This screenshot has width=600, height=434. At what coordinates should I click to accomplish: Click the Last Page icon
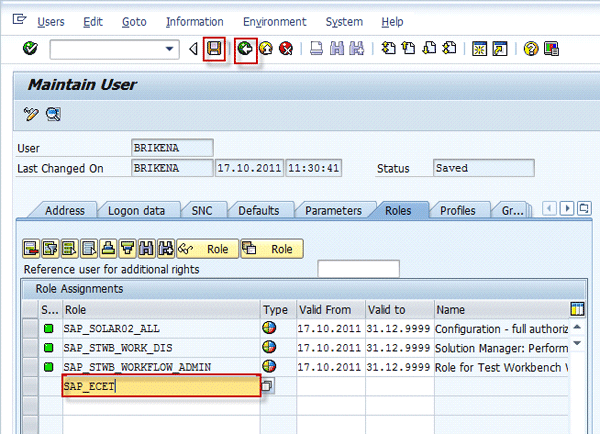(449, 49)
